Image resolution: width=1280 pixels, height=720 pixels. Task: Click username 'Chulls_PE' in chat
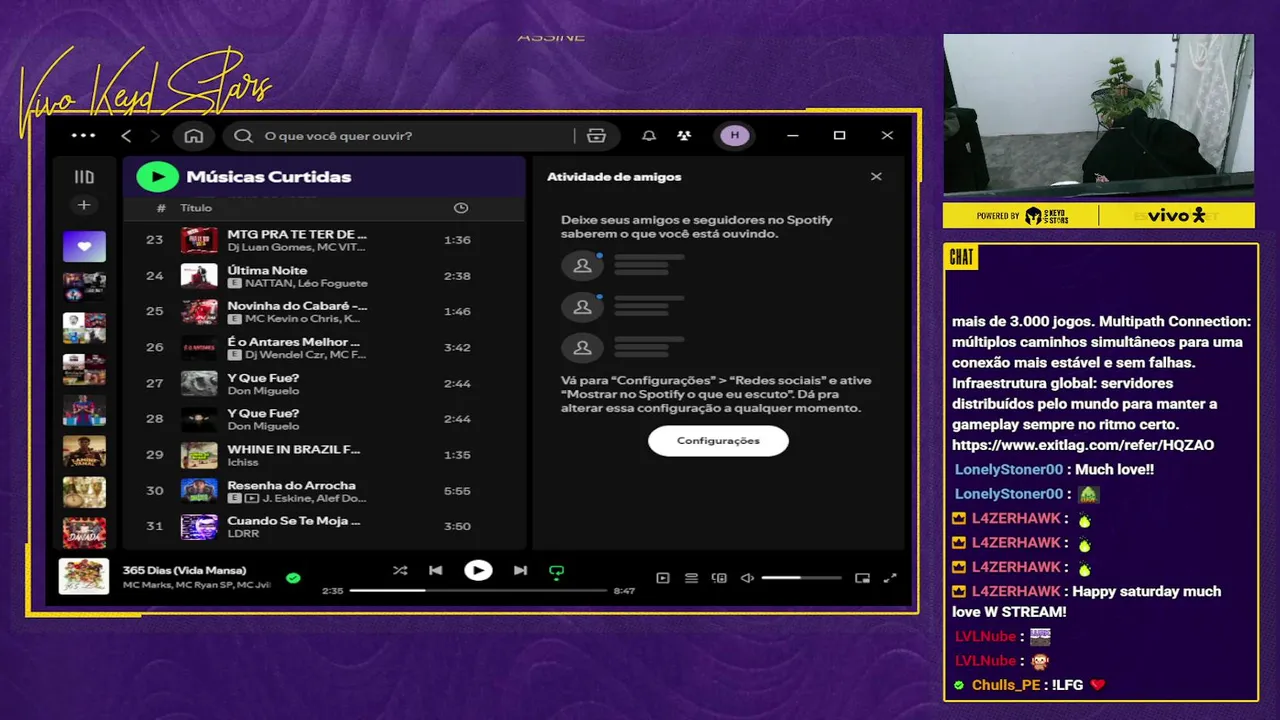[1008, 685]
